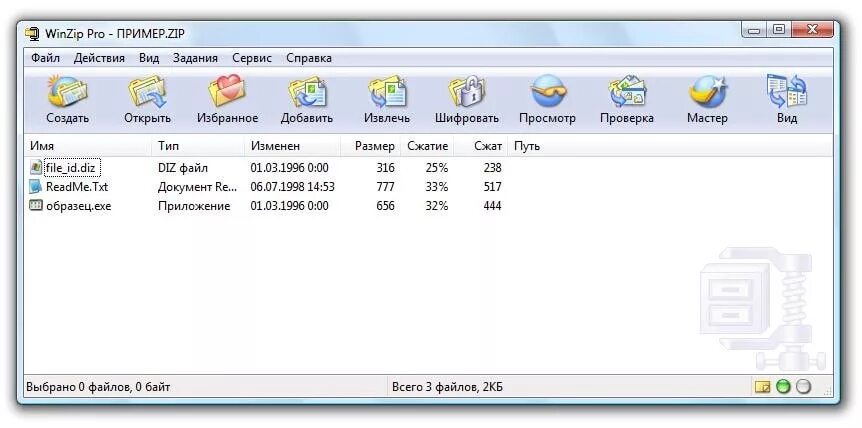Click the 32% compression ratio
The width and height of the screenshot is (862, 428).
point(437,206)
